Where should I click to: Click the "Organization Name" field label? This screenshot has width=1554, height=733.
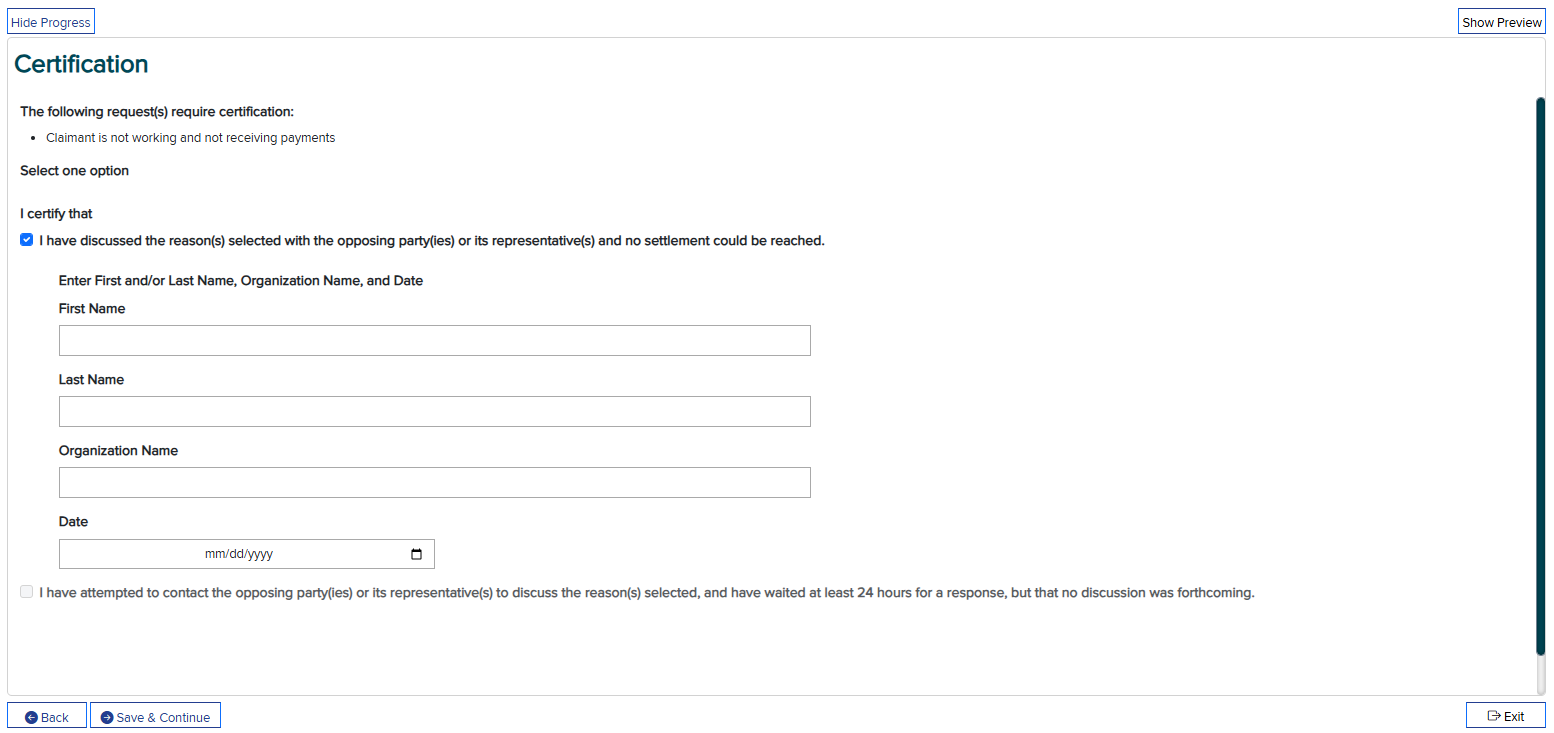[x=118, y=451]
